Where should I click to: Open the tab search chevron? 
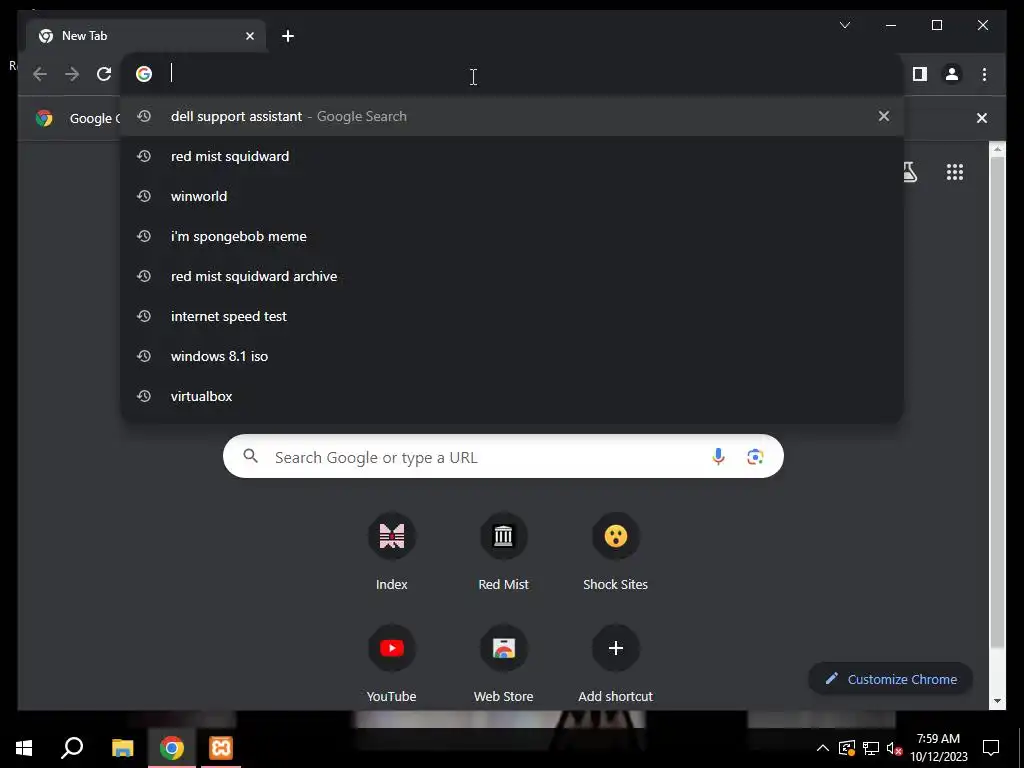[844, 25]
